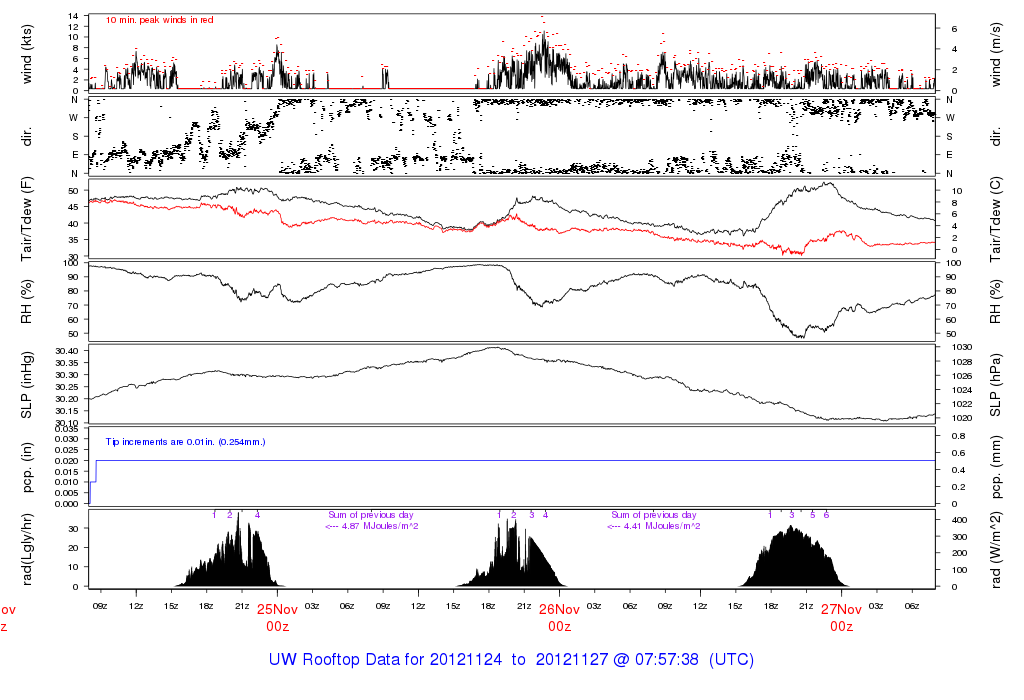This screenshot has height=700, width=1024.
Task: Click the "45" tick on the Tair/Tdew (F) axis
Action: [74, 207]
